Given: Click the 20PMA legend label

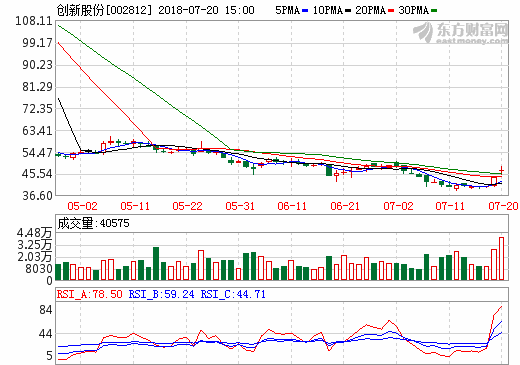Looking at the screenshot, I should coord(370,10).
